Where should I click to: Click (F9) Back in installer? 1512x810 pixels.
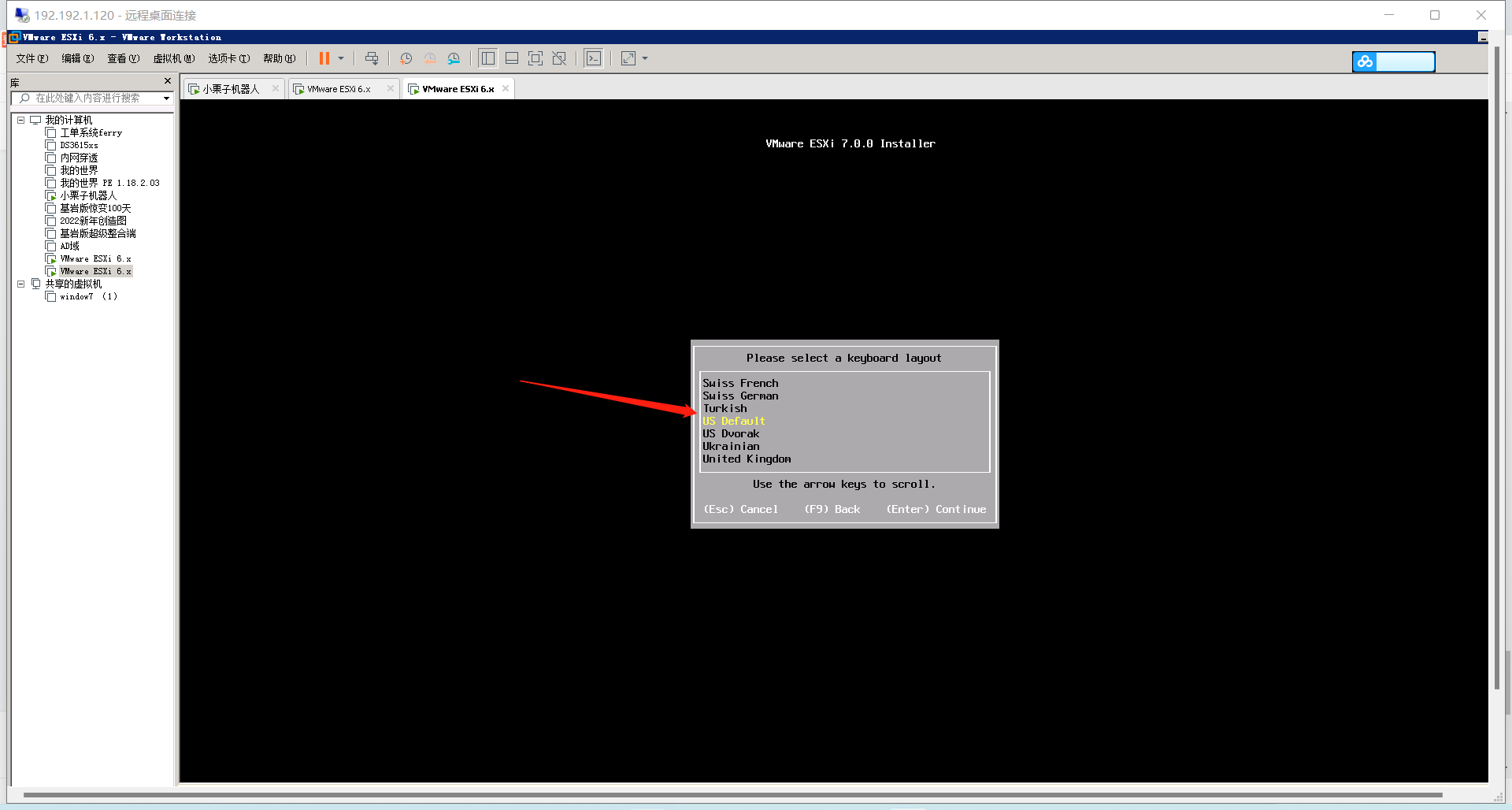tap(832, 510)
